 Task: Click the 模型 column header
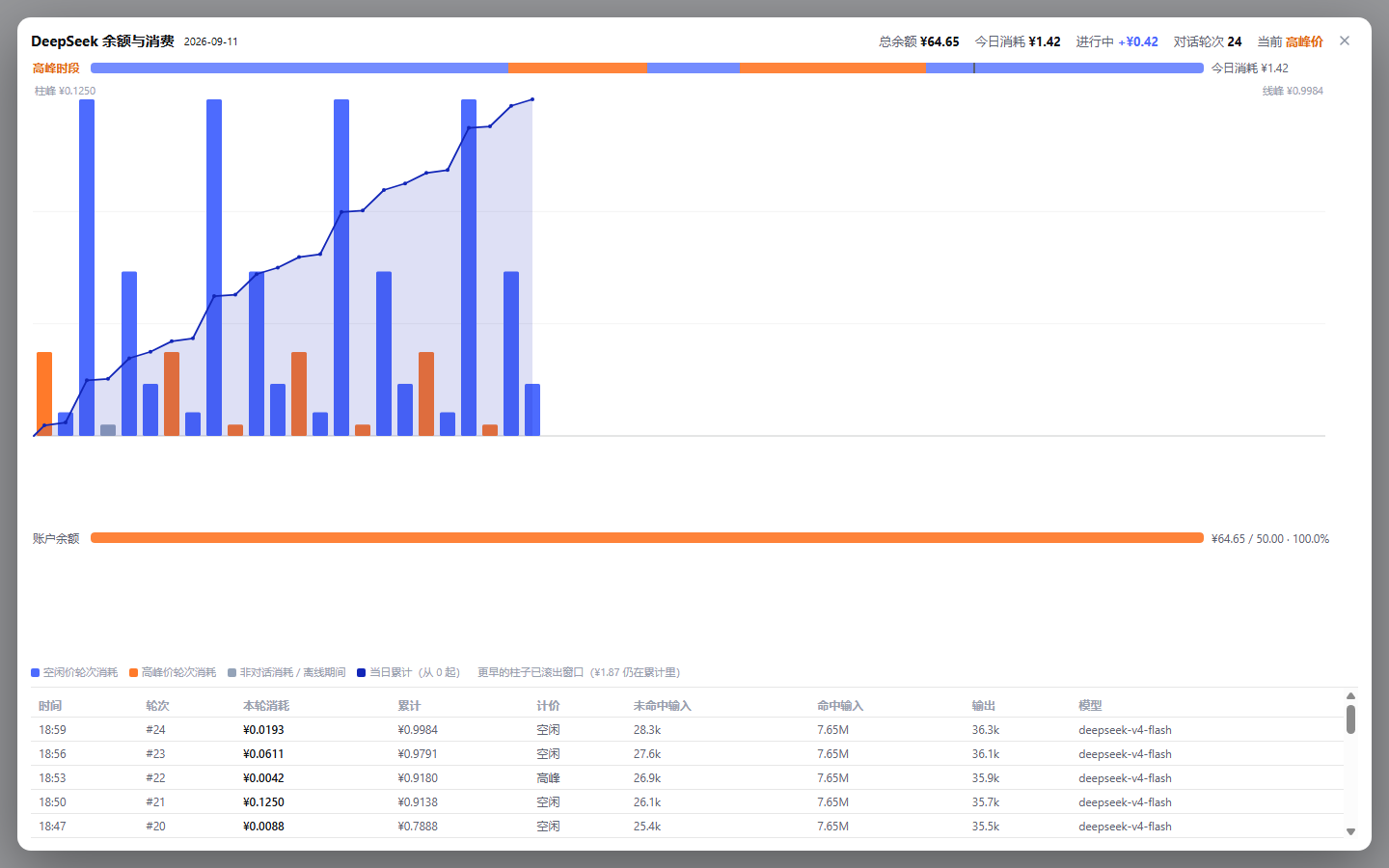pos(1090,706)
